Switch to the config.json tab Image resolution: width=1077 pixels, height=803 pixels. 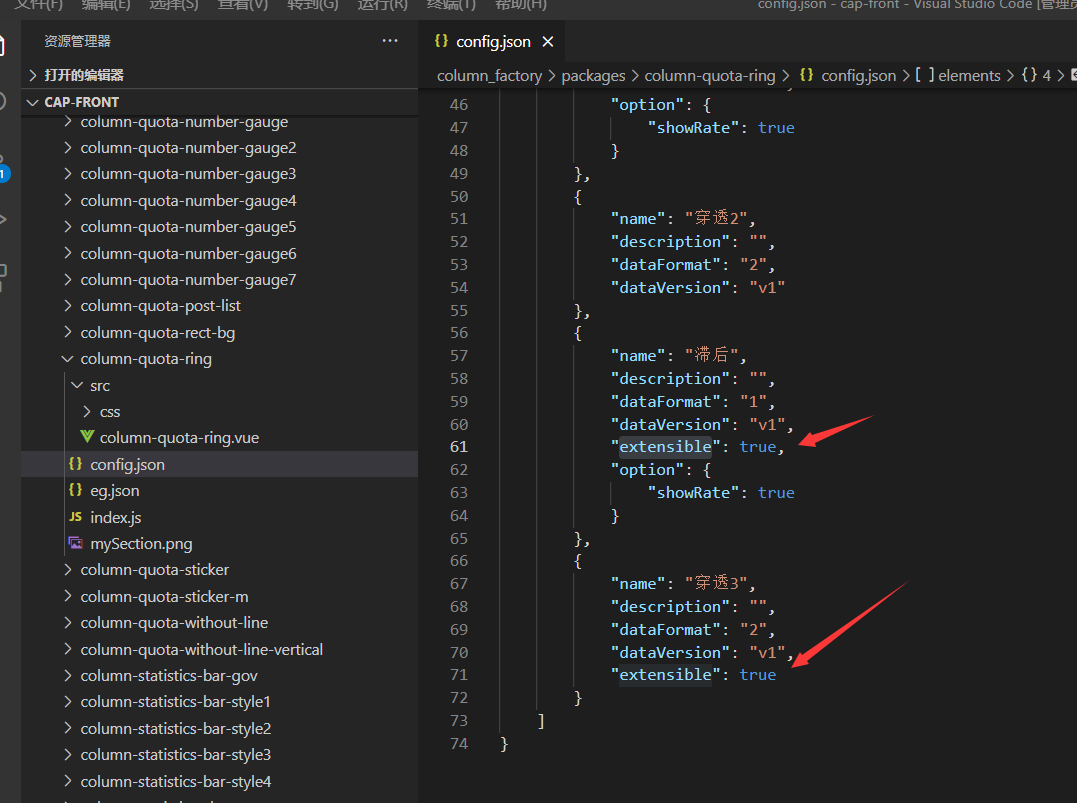click(492, 41)
